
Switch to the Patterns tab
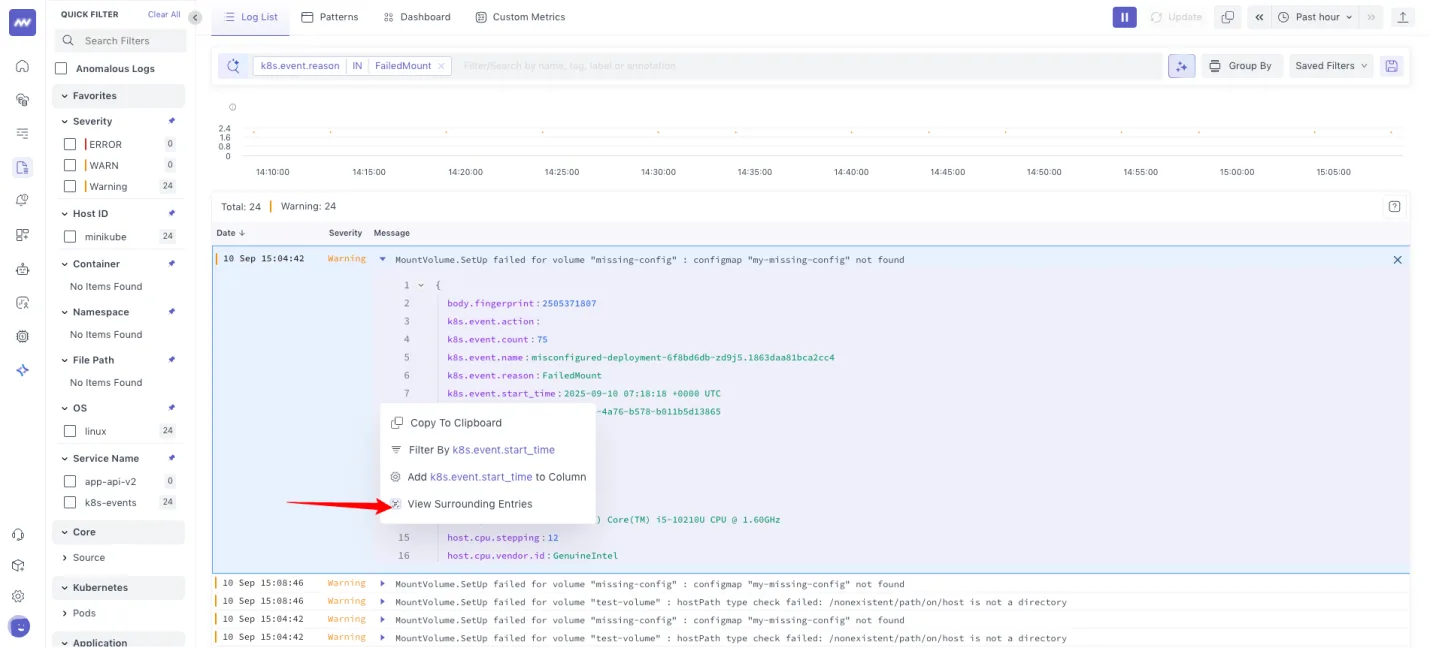coord(329,17)
